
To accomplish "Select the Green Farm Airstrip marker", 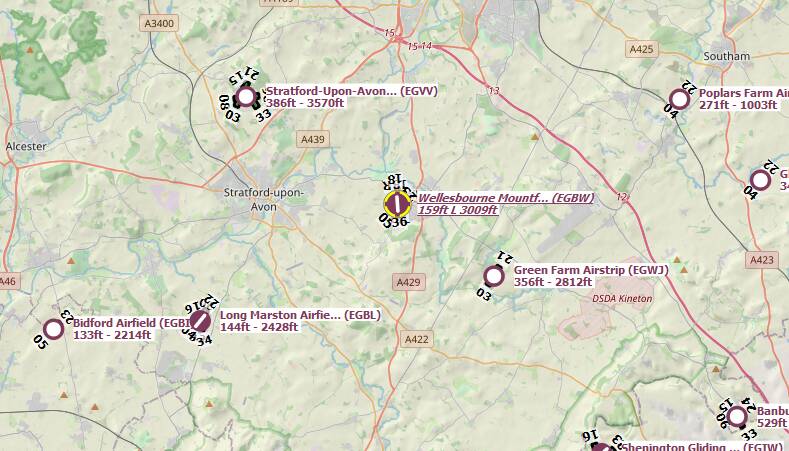I will pos(494,276).
